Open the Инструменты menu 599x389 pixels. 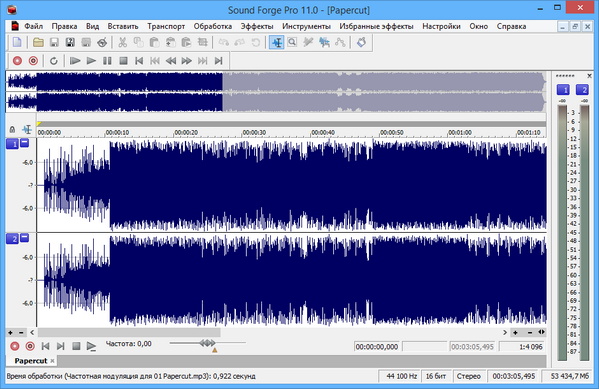tap(306, 26)
